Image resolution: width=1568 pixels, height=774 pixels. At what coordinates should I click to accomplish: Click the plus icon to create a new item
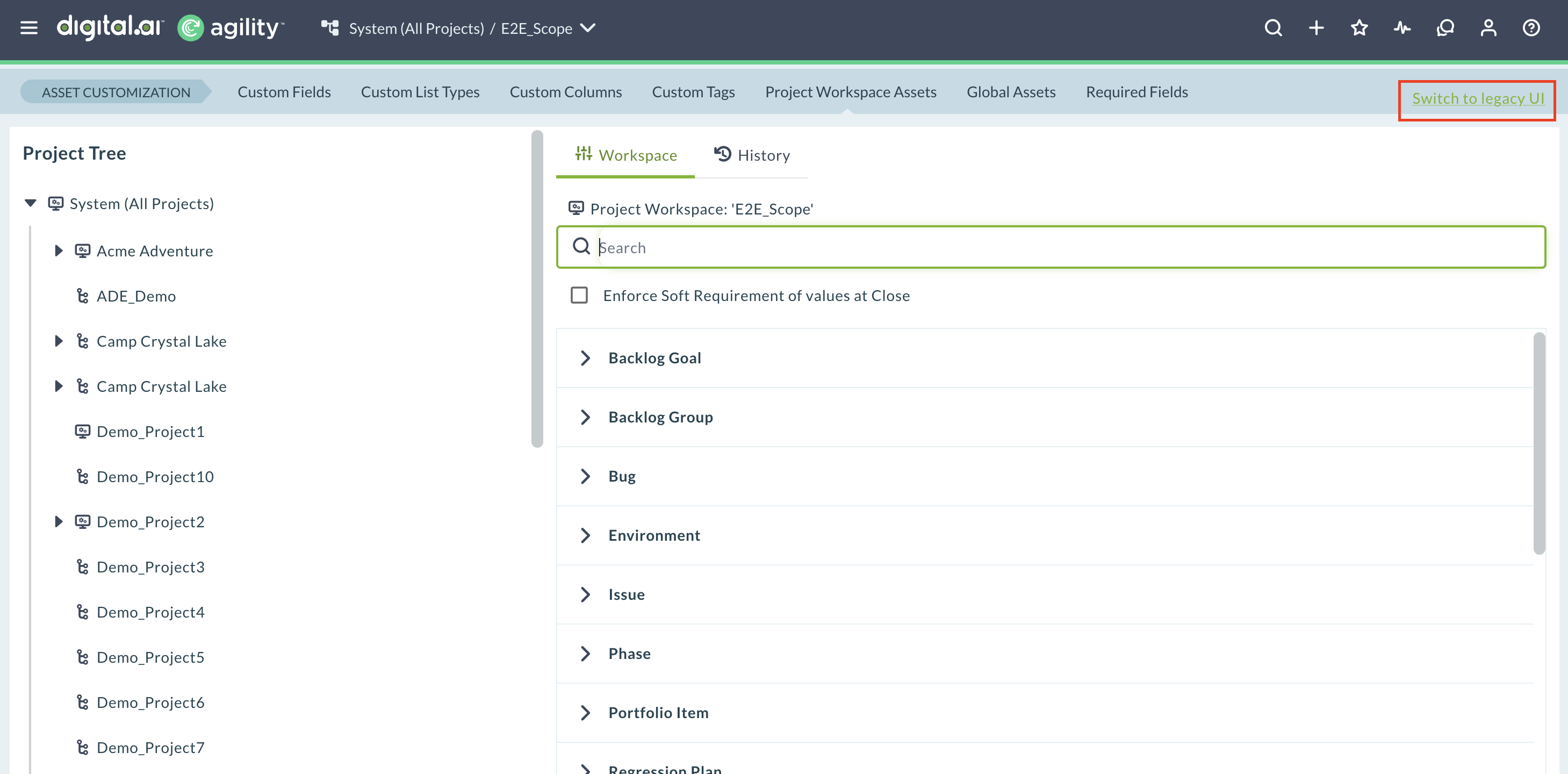(1316, 28)
